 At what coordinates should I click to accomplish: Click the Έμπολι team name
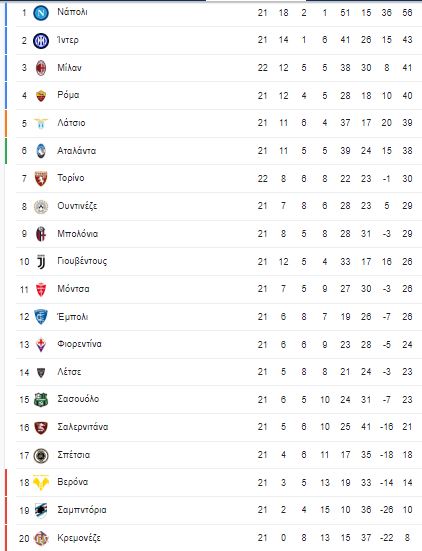(73, 317)
